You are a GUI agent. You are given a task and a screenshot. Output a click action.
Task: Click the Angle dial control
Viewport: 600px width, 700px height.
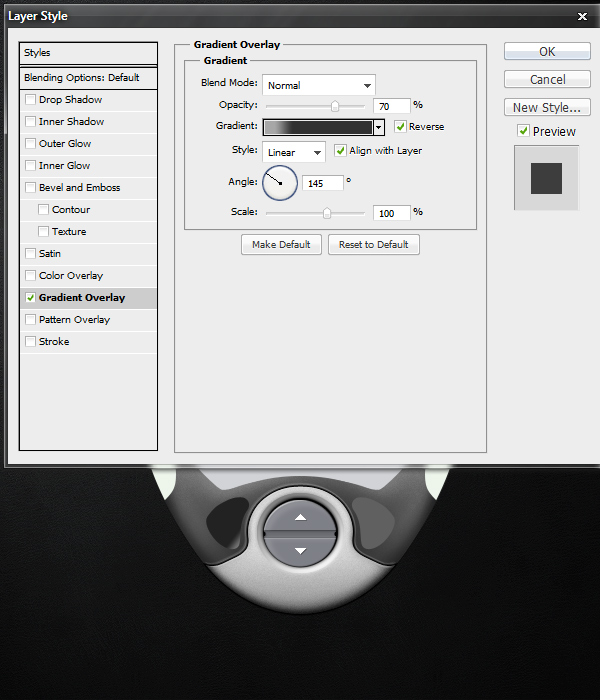coord(280,183)
